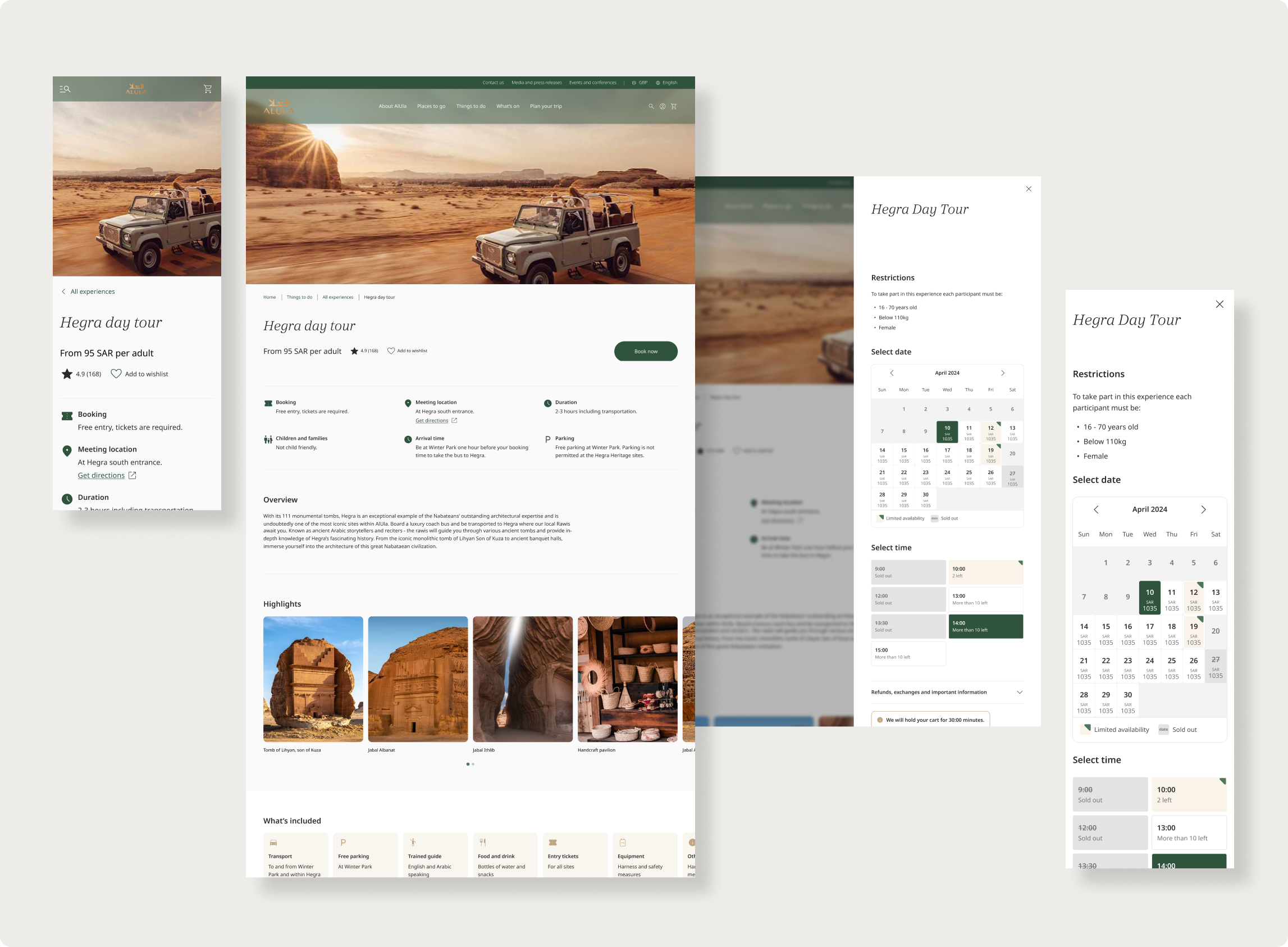Open the Places to go menu
Image resolution: width=1288 pixels, height=947 pixels.
click(x=431, y=106)
